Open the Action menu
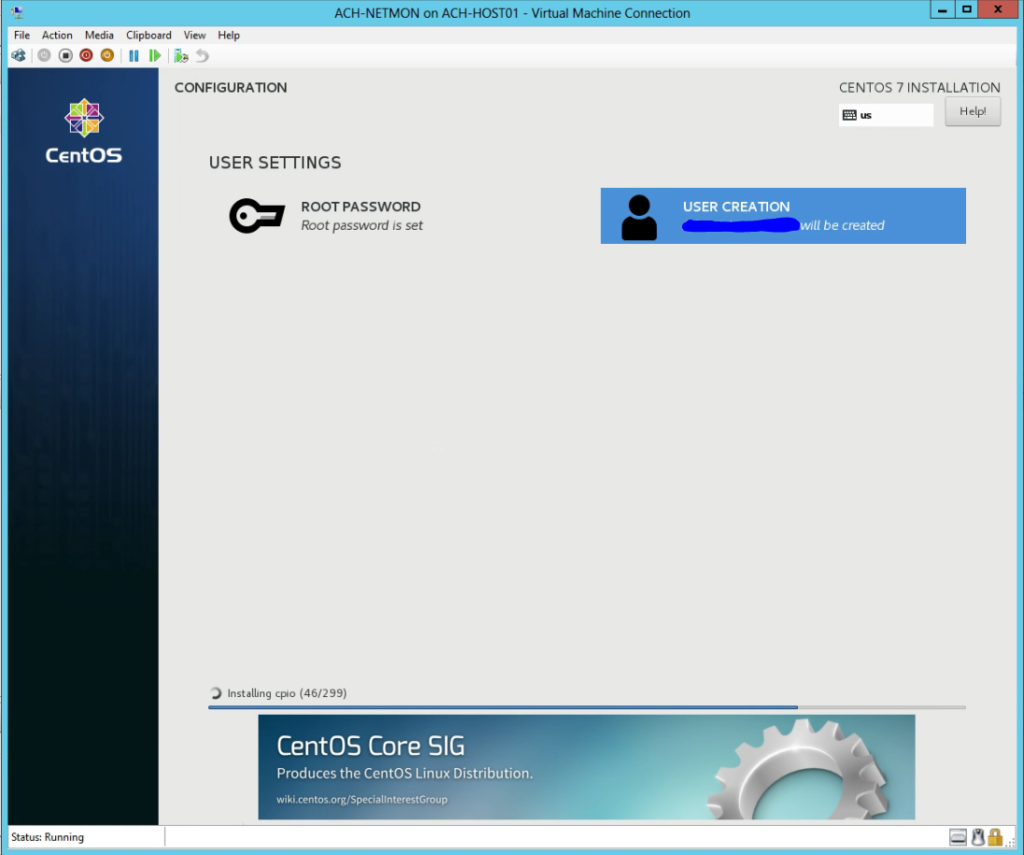The width and height of the screenshot is (1024, 855). 57,35
